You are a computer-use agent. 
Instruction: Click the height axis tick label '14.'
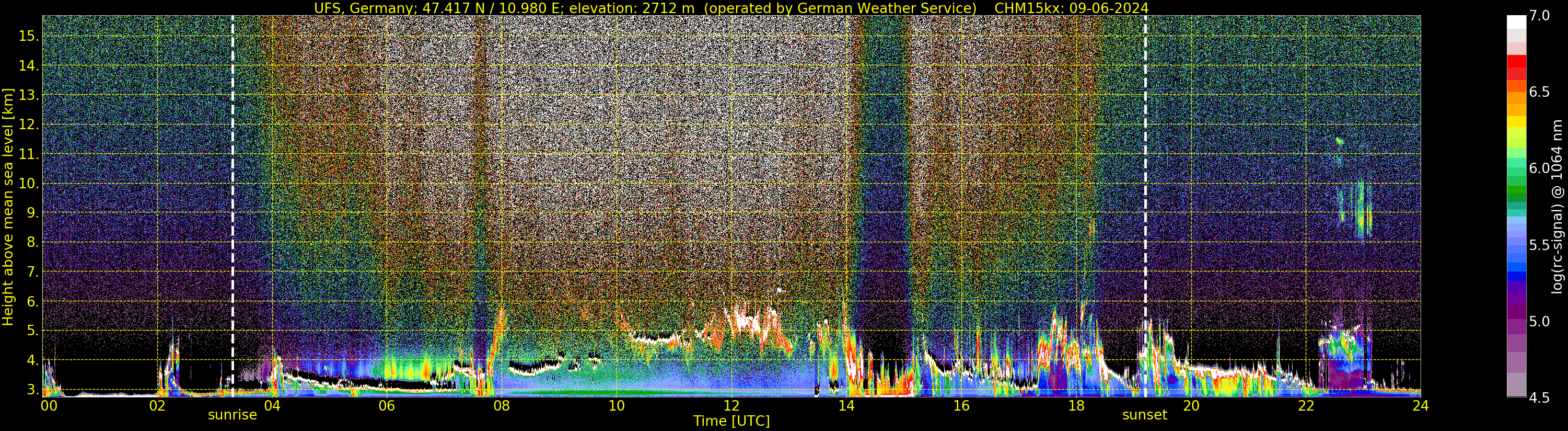pyautogui.click(x=29, y=66)
